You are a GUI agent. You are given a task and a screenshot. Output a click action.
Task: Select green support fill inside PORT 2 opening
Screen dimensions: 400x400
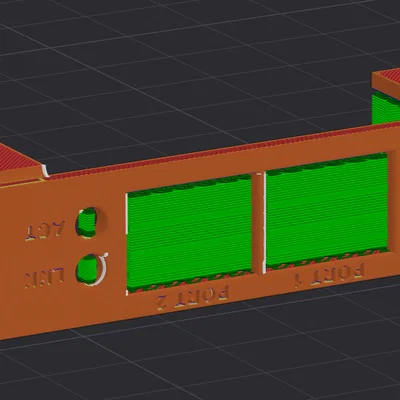pyautogui.click(x=189, y=234)
